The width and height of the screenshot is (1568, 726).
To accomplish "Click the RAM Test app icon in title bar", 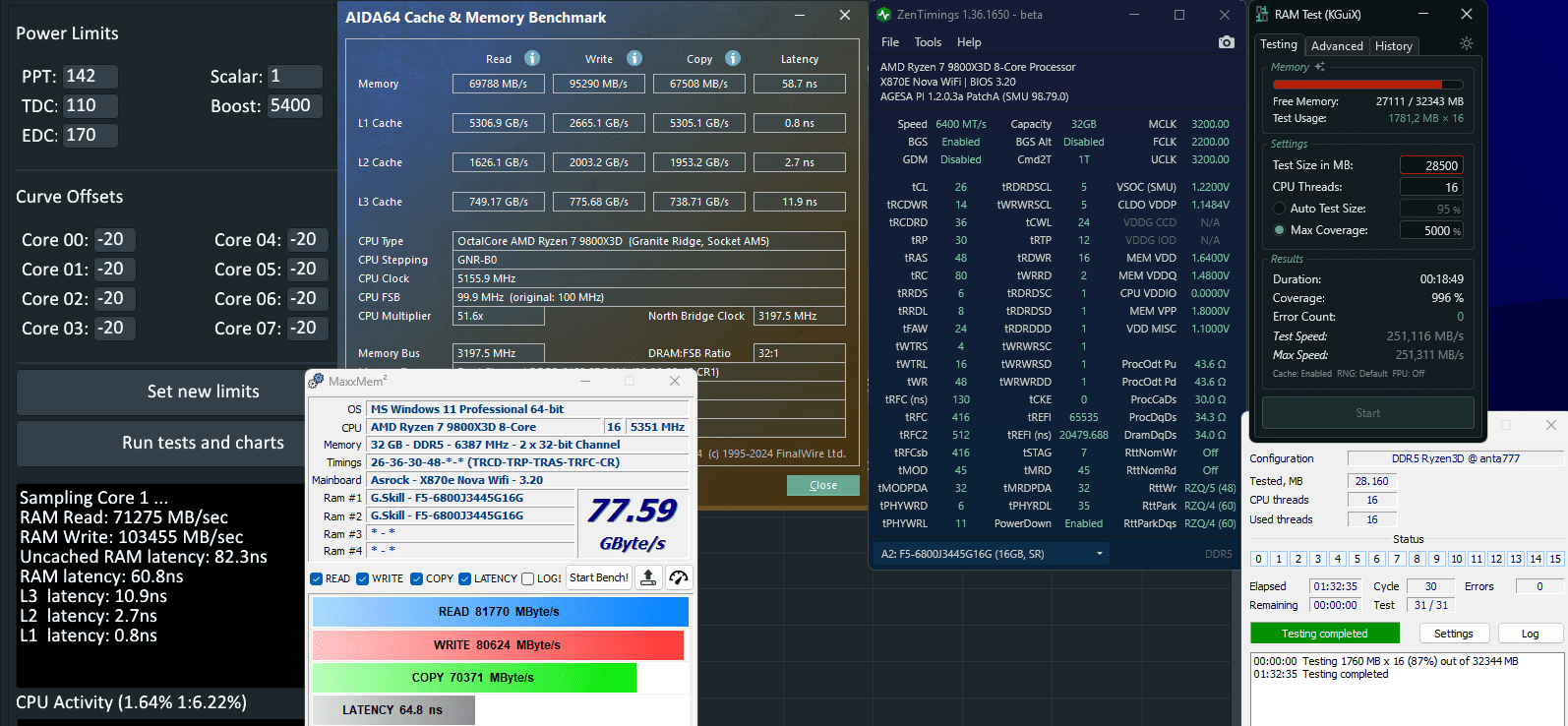I will click(1262, 14).
